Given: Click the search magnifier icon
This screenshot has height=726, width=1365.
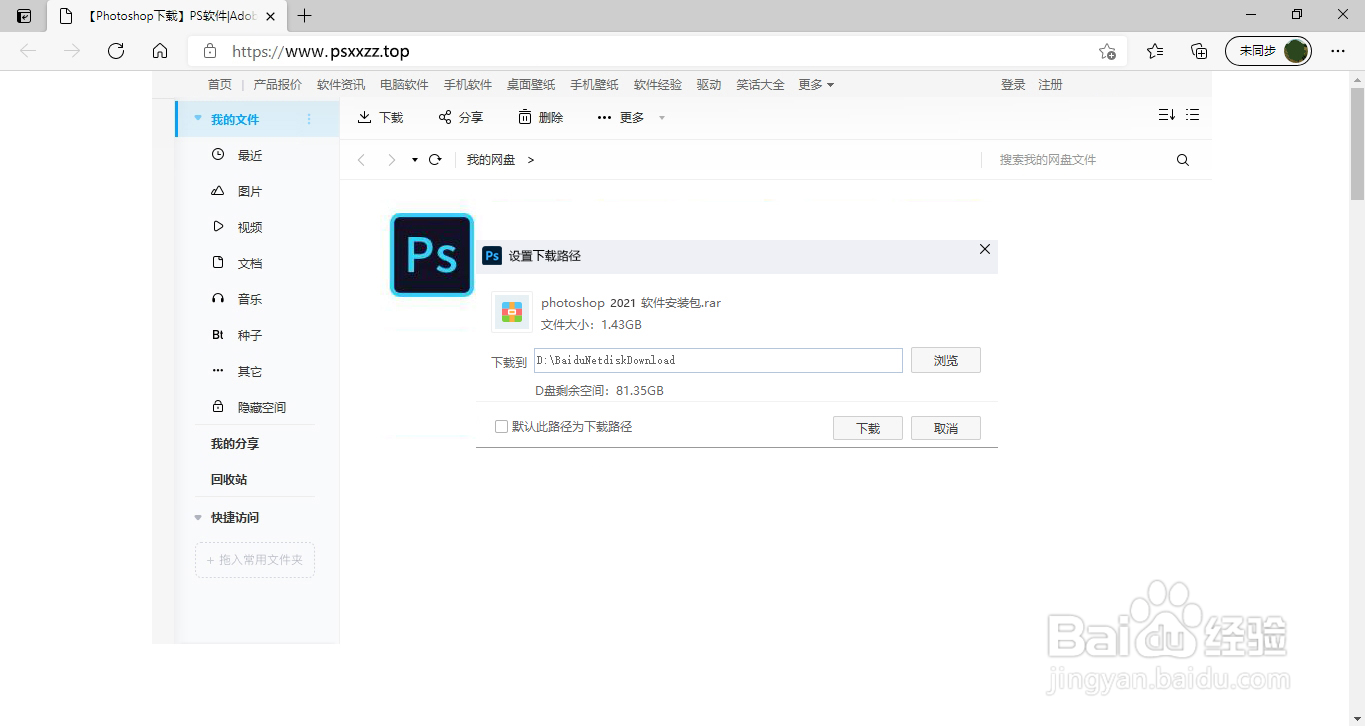Looking at the screenshot, I should tap(1182, 159).
